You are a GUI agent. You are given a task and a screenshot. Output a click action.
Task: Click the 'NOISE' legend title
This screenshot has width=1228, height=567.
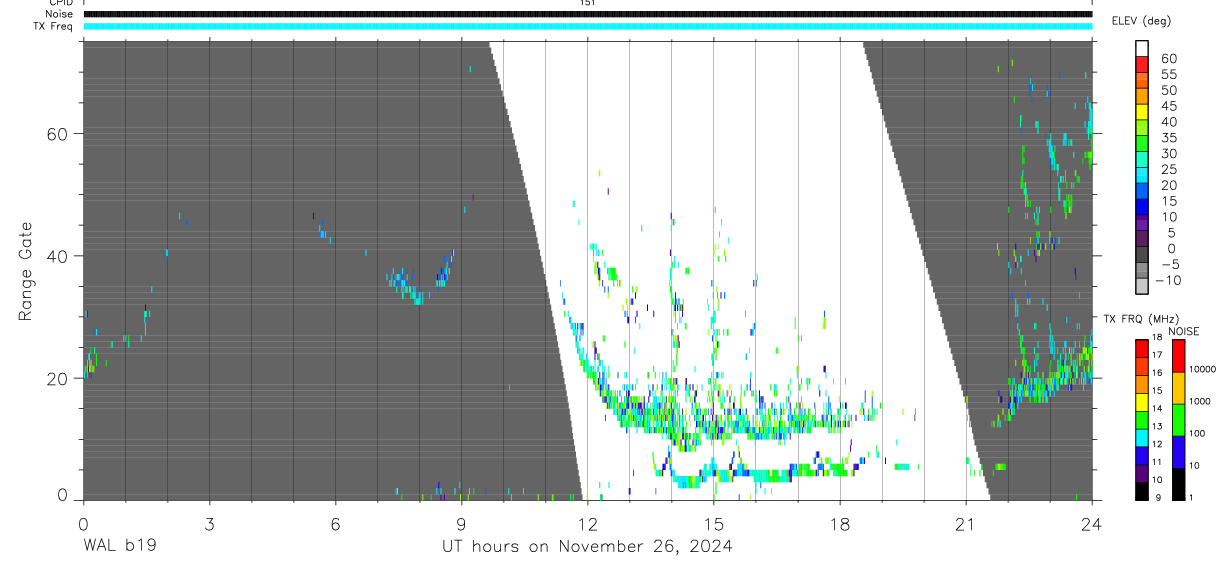click(1183, 331)
